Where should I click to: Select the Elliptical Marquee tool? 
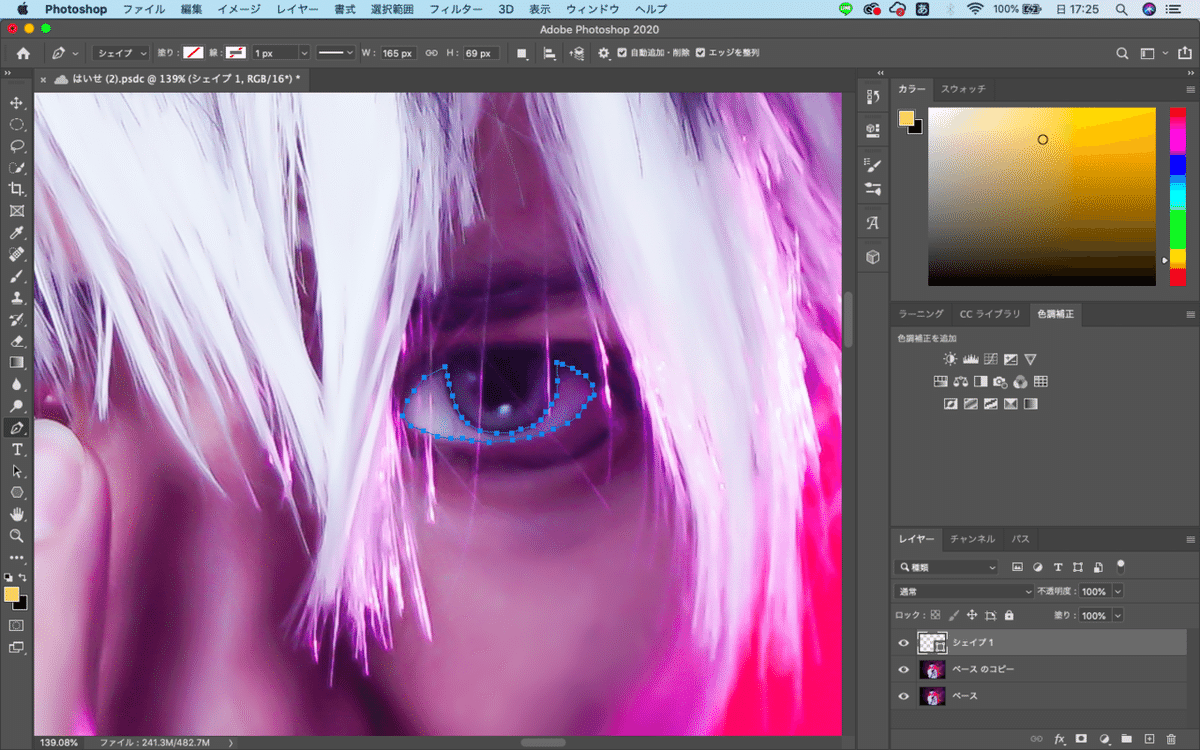(x=16, y=125)
